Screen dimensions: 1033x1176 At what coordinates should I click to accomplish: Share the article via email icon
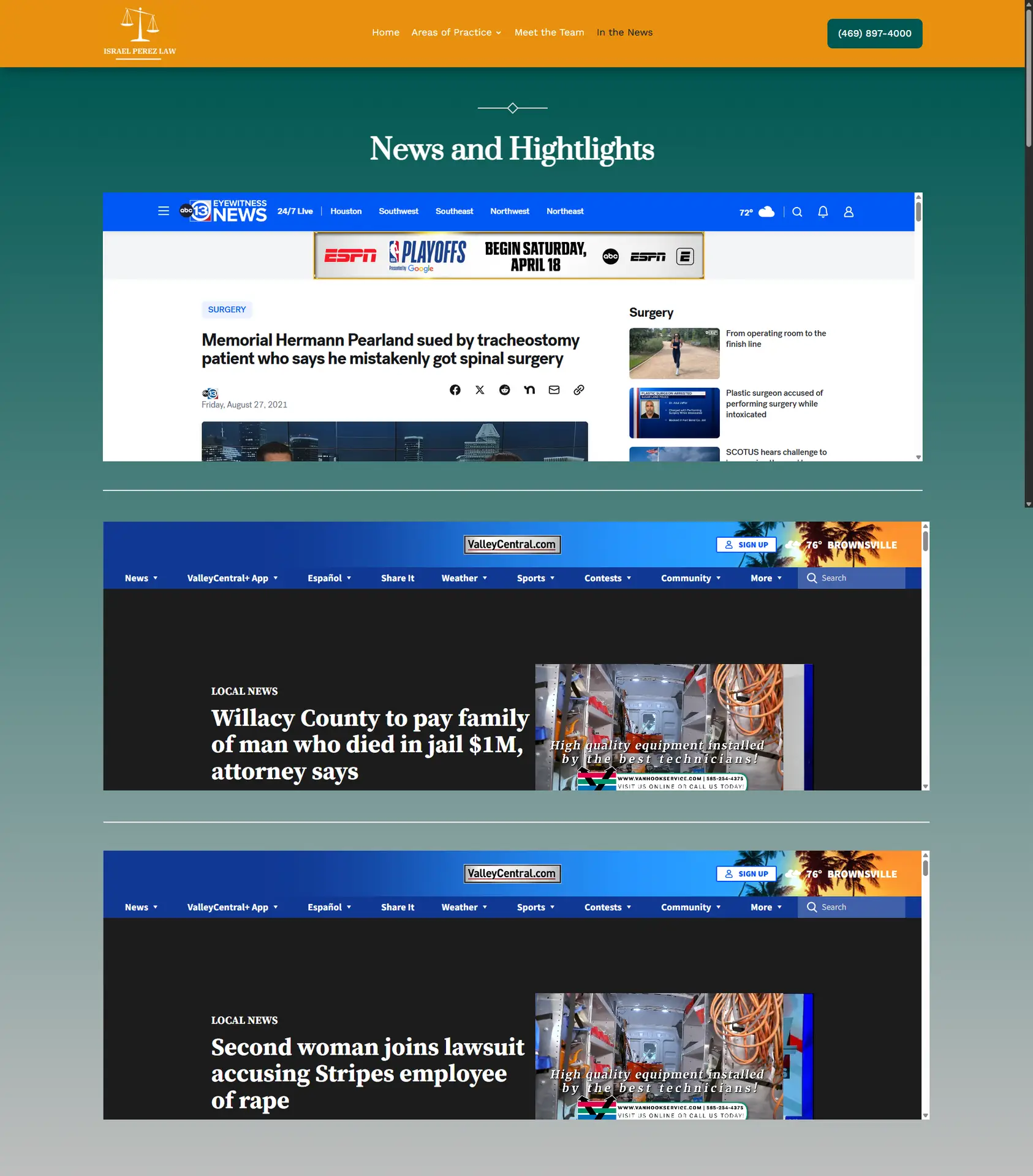point(554,390)
